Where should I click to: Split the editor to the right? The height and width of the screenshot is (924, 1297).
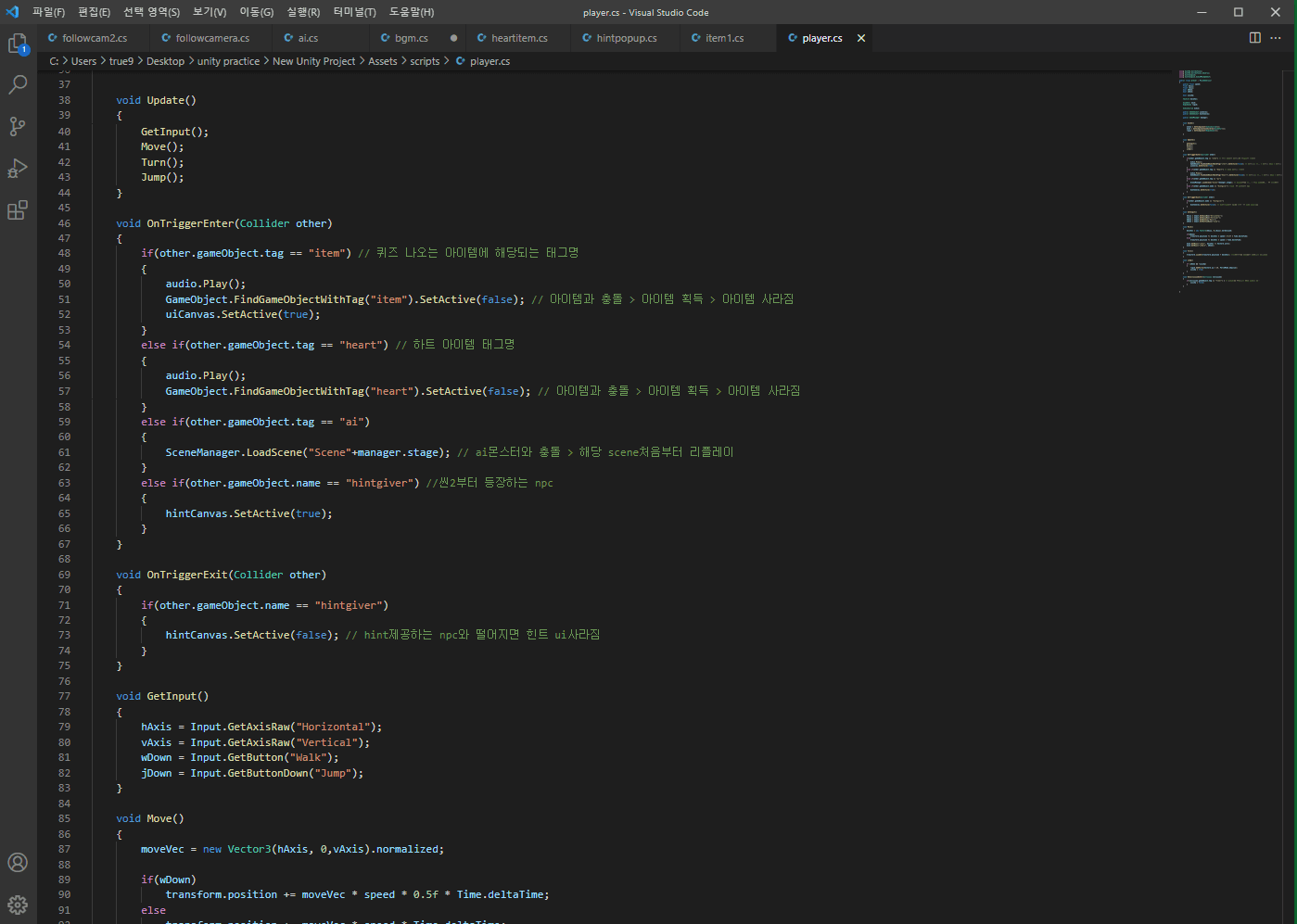pyautogui.click(x=1254, y=38)
